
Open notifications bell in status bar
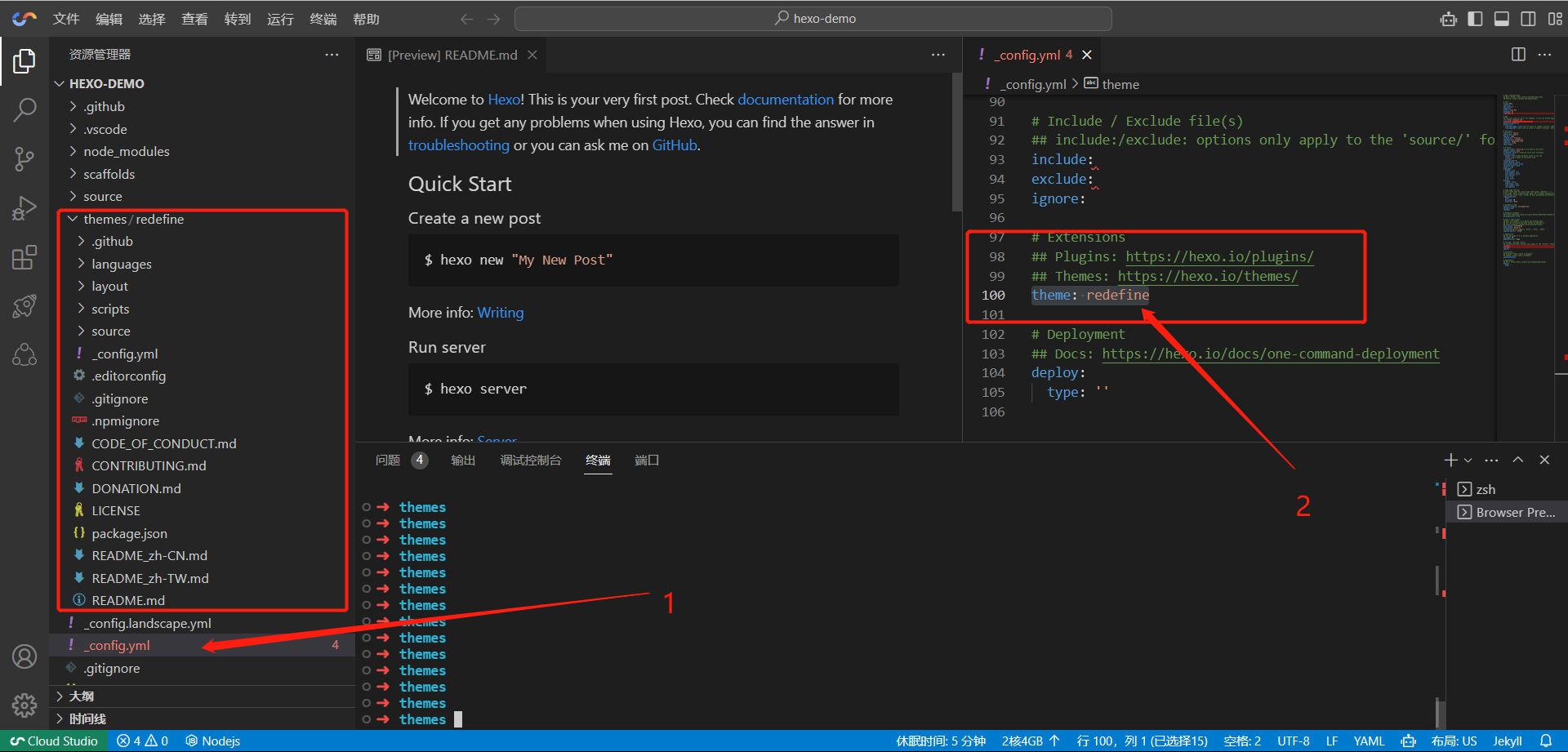pos(1546,741)
